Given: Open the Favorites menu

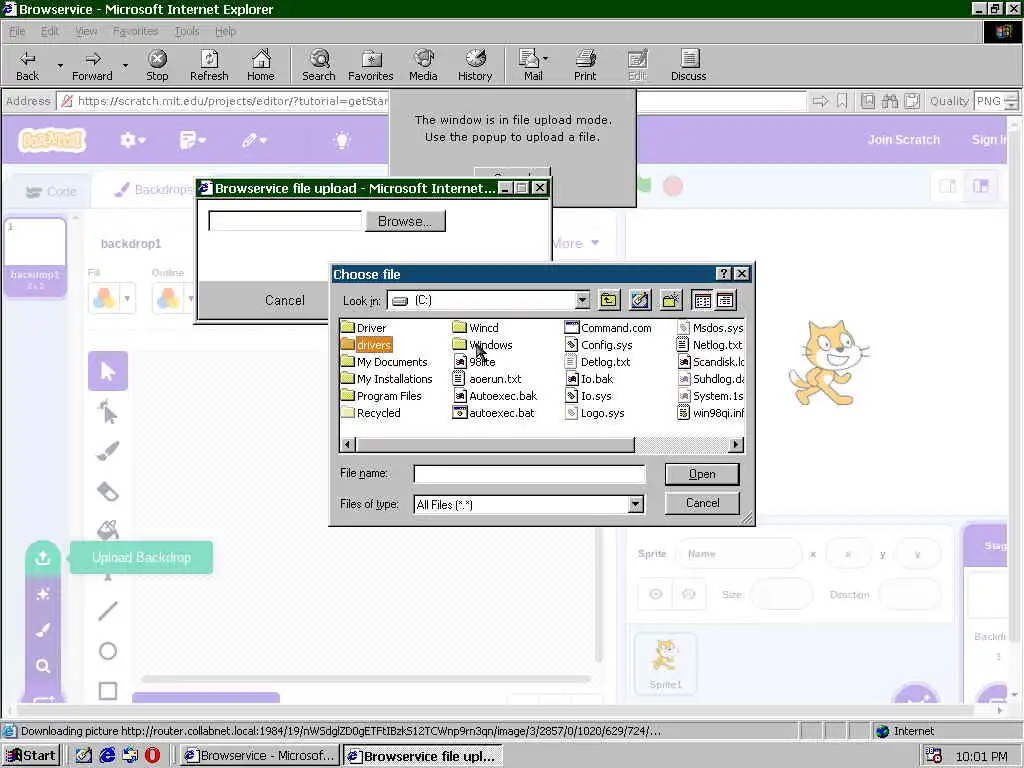Looking at the screenshot, I should click(x=135, y=31).
